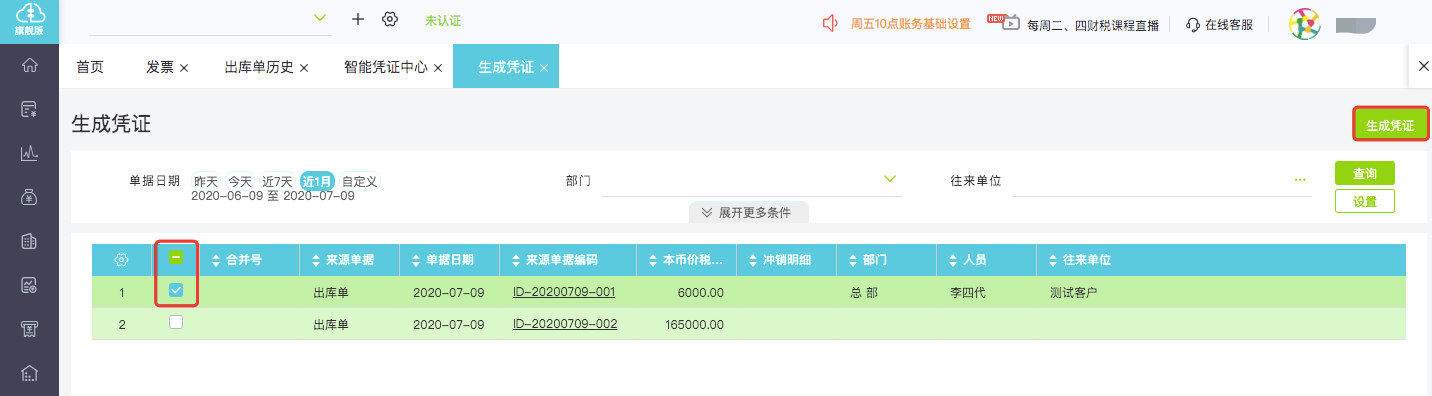This screenshot has height=396, width=1432.
Task: Click the online customer service headset icon
Action: (1192, 24)
